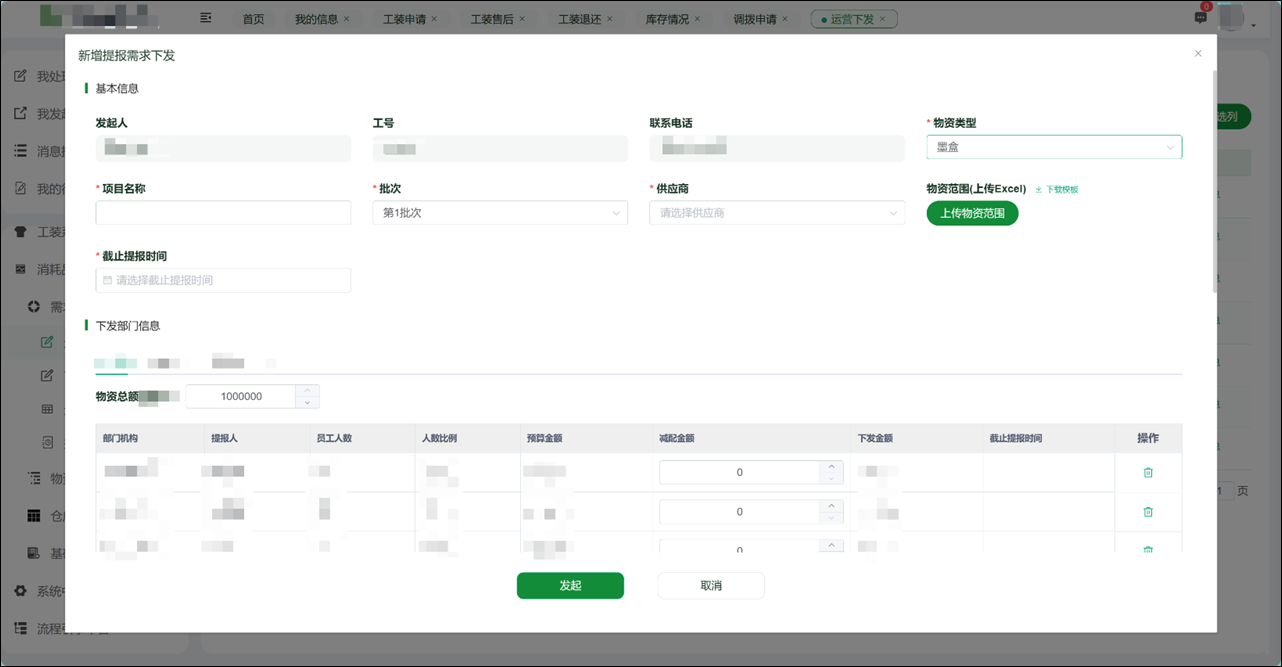The image size is (1282, 667).
Task: Click the calendar icon in 截止提报时间
Action: tap(107, 281)
